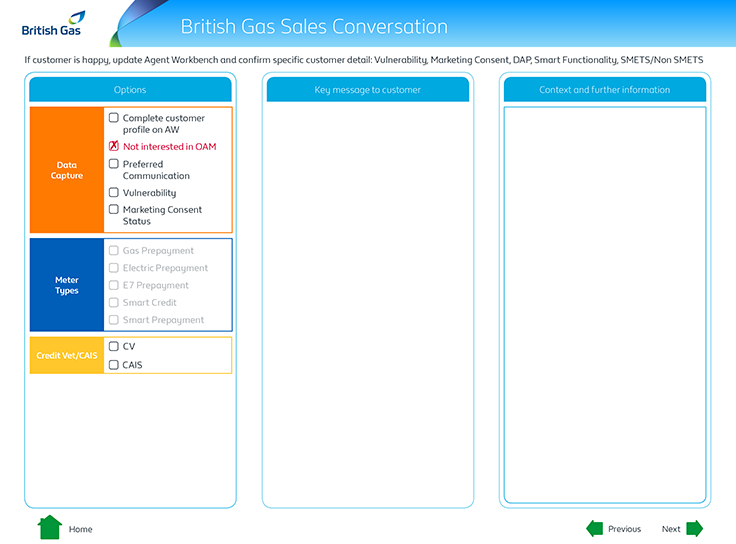This screenshot has height=544, width=736.
Task: Click the green Next arrow icon
Action: tap(694, 529)
